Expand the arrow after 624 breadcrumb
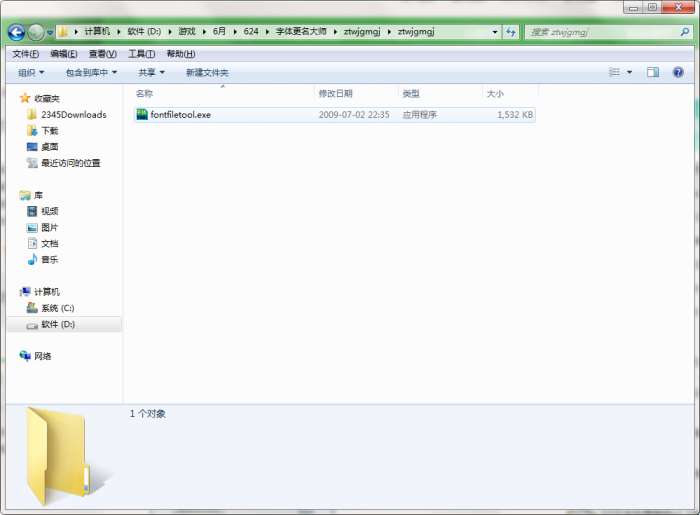700x515 pixels. (267, 32)
